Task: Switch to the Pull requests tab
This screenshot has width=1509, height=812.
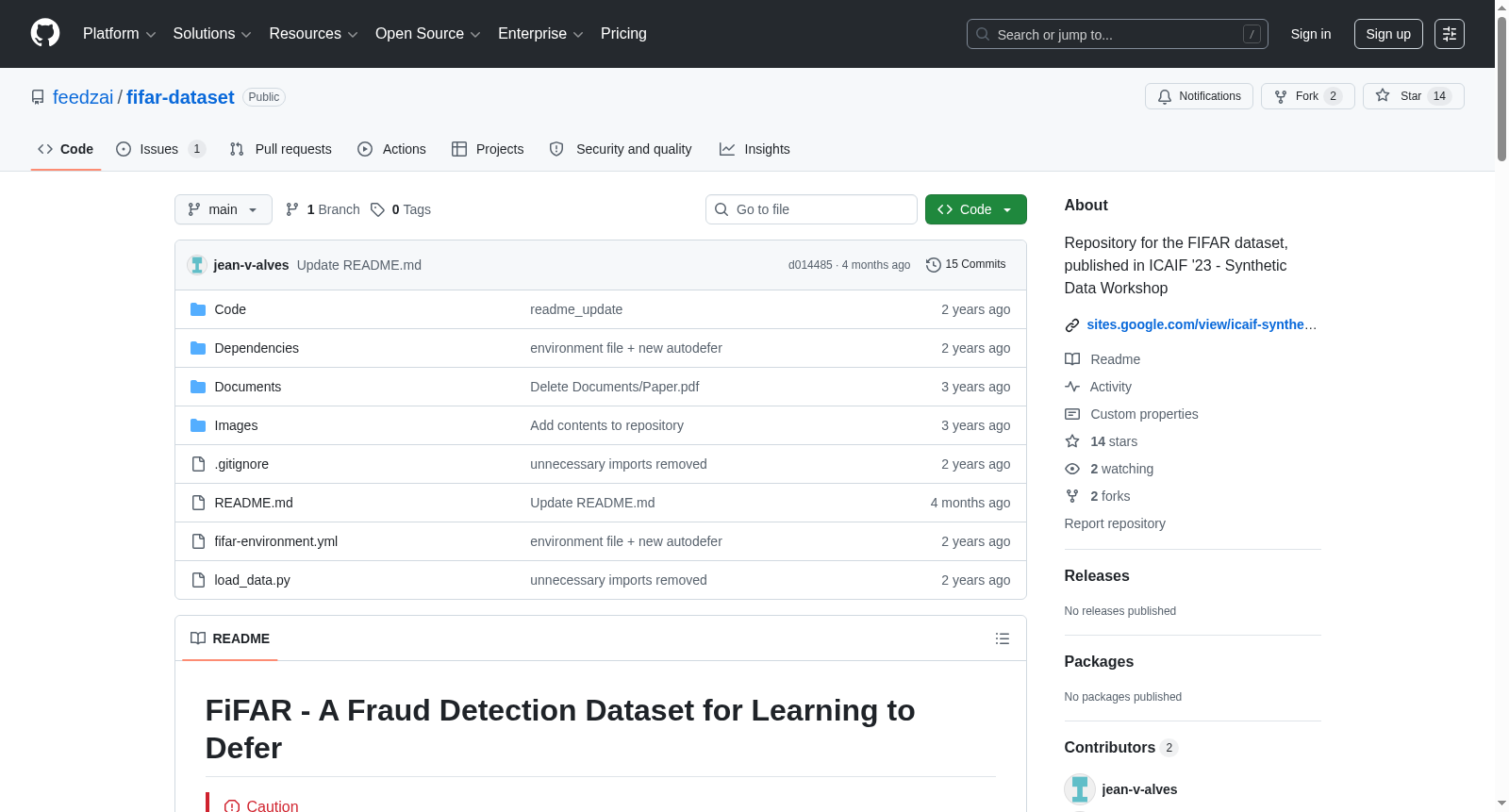Action: [x=280, y=149]
